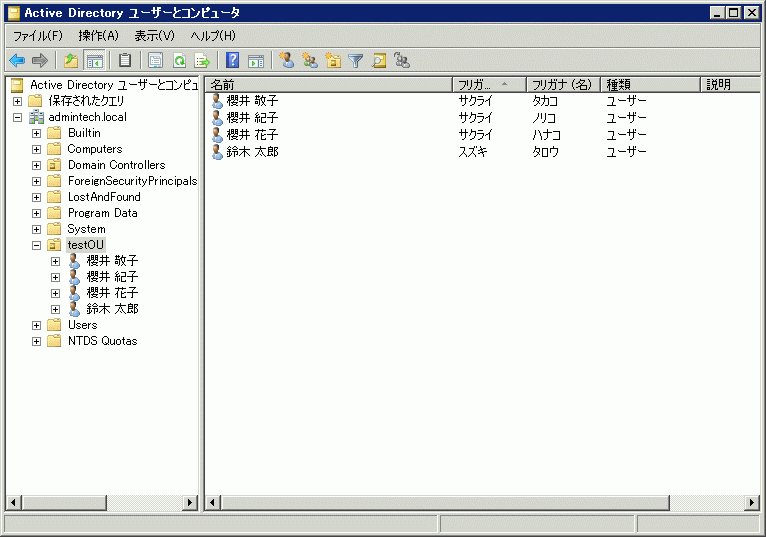Image resolution: width=766 pixels, height=537 pixels.
Task: Select the LostAndFound tree item
Action: click(104, 197)
